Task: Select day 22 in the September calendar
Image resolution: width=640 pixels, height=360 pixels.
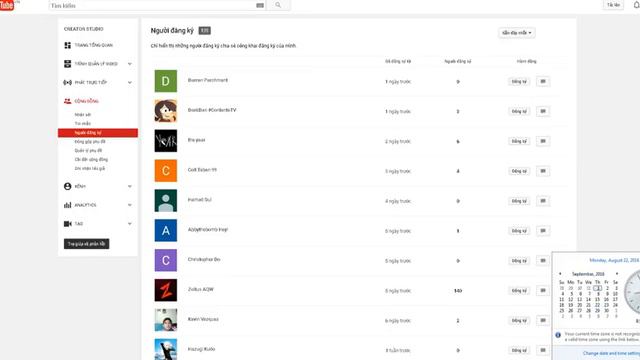Action: point(597,305)
